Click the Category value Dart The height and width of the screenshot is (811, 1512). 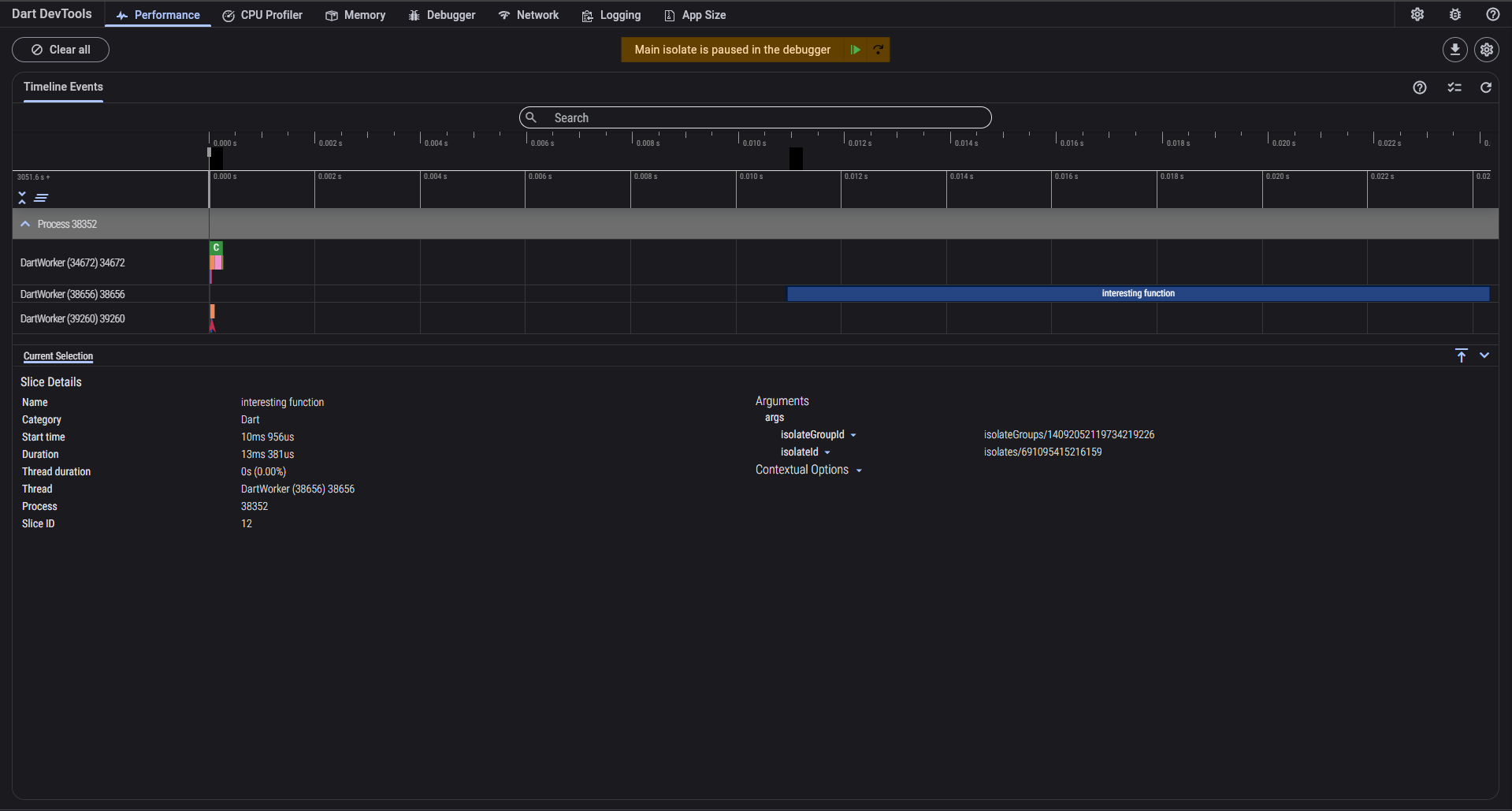250,419
